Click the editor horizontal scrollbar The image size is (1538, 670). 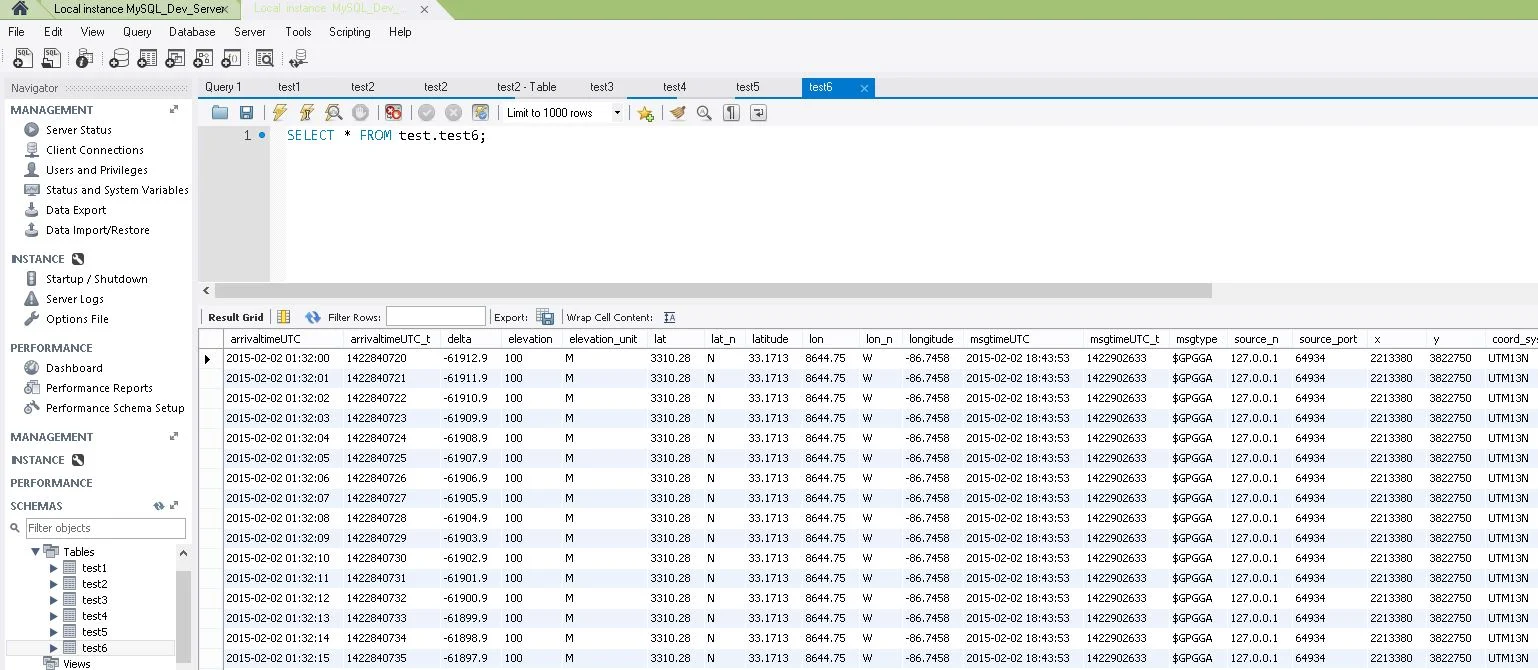click(712, 291)
